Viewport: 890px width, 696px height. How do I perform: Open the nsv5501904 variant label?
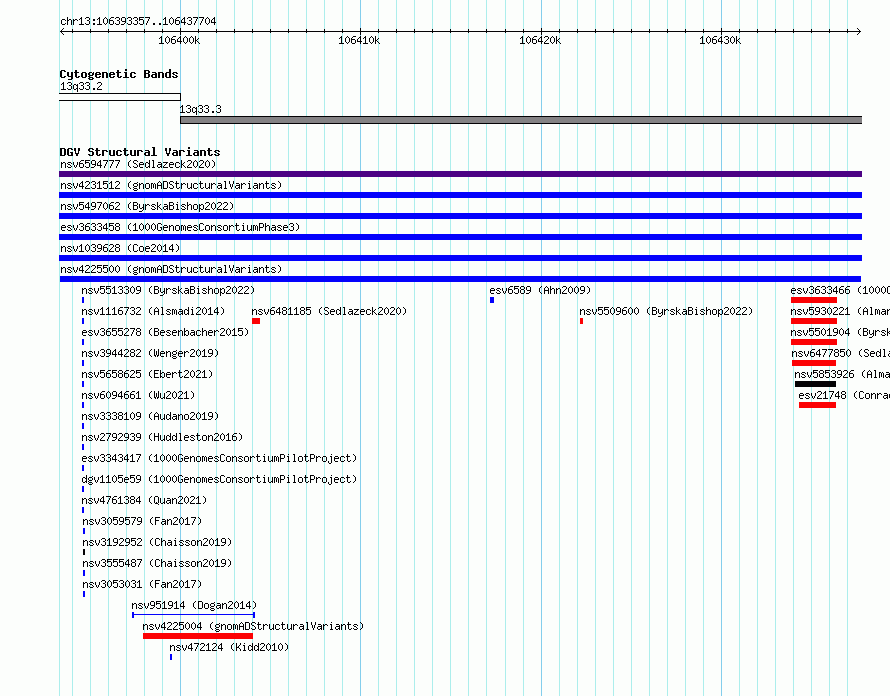click(x=840, y=332)
